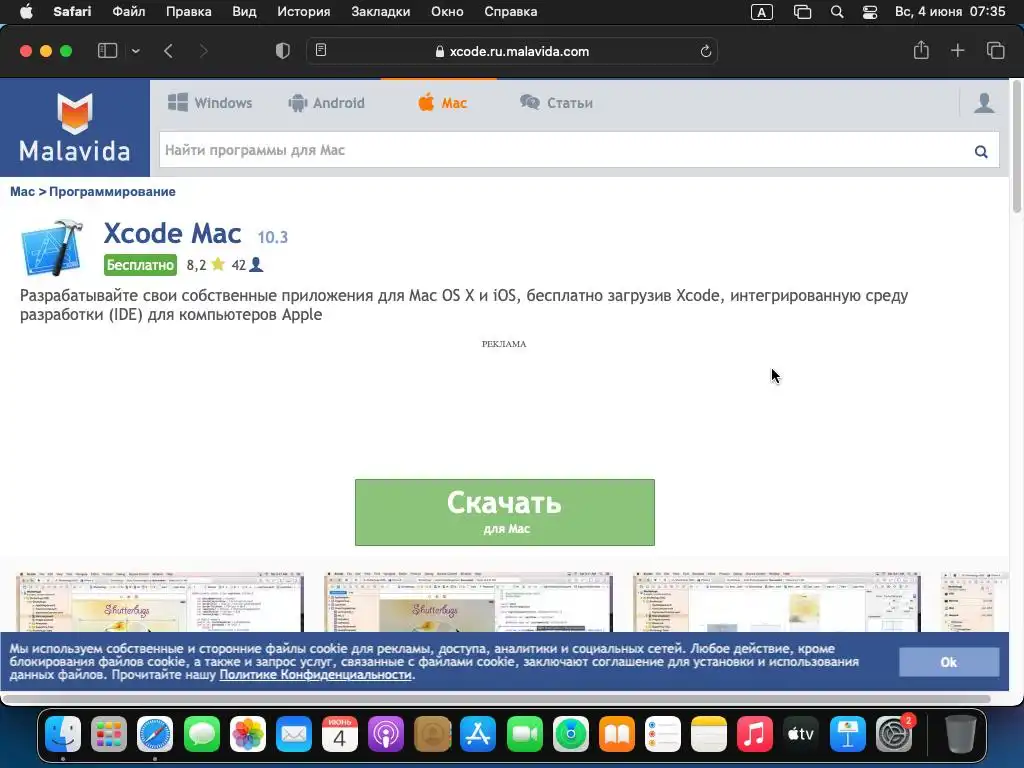Click the vertical page scrollbar
The image size is (1024, 768).
[1017, 147]
